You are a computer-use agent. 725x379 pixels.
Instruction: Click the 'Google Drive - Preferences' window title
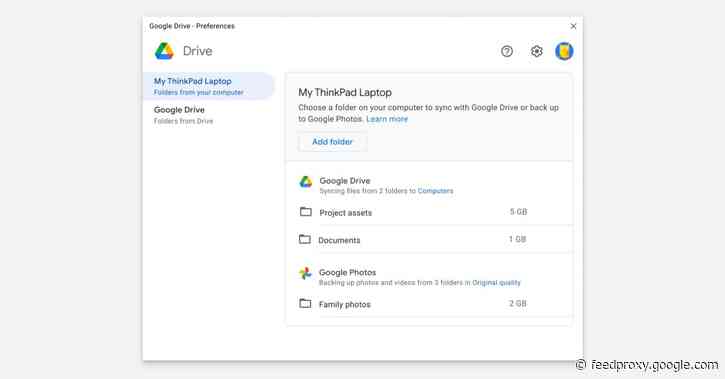point(192,26)
